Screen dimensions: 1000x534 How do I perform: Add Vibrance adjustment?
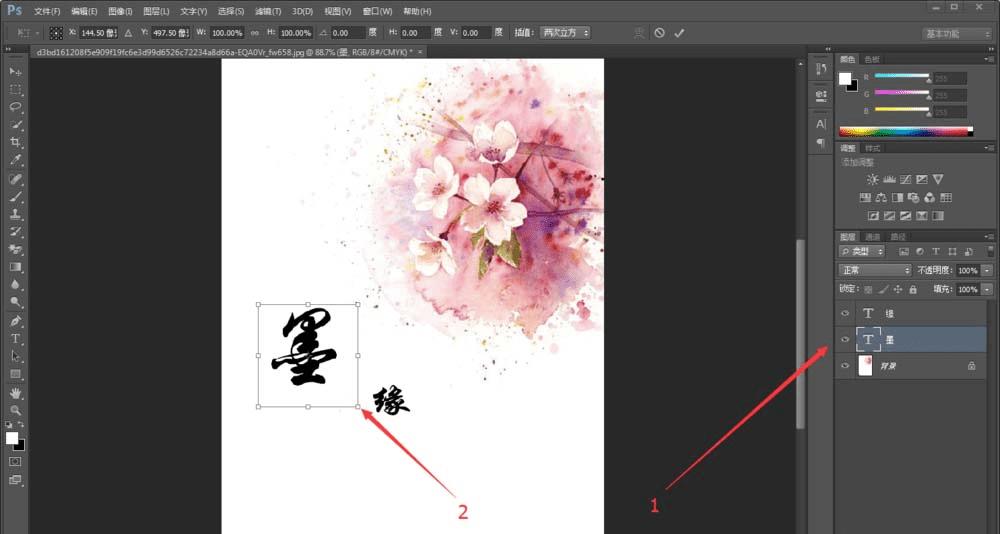click(x=938, y=179)
